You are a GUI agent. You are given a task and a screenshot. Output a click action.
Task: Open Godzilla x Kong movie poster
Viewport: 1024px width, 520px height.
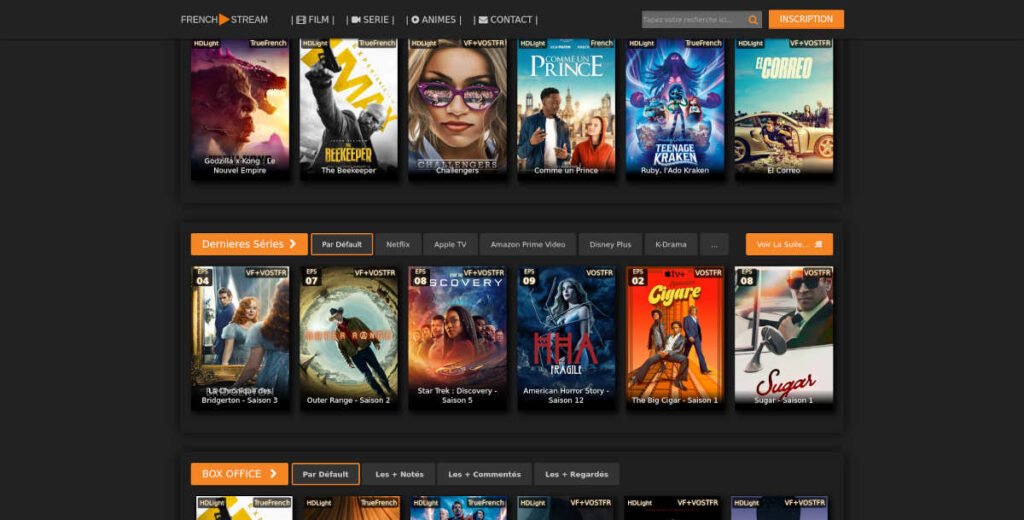click(x=240, y=110)
